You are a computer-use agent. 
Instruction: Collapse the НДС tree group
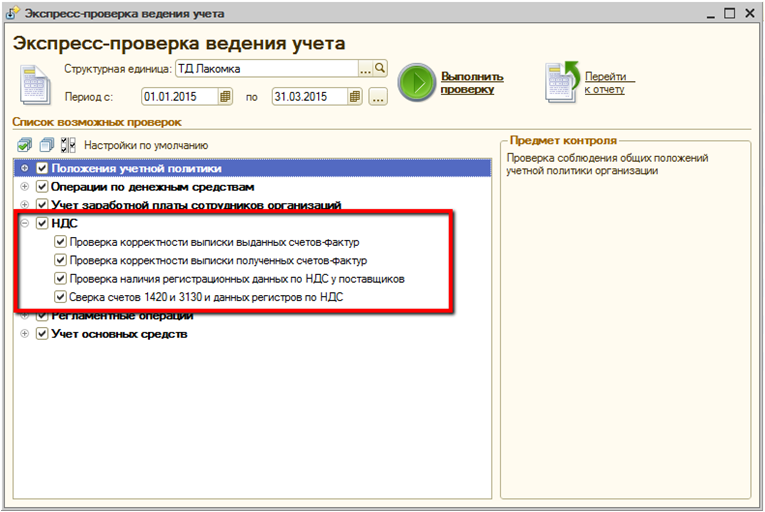pyautogui.click(x=25, y=224)
